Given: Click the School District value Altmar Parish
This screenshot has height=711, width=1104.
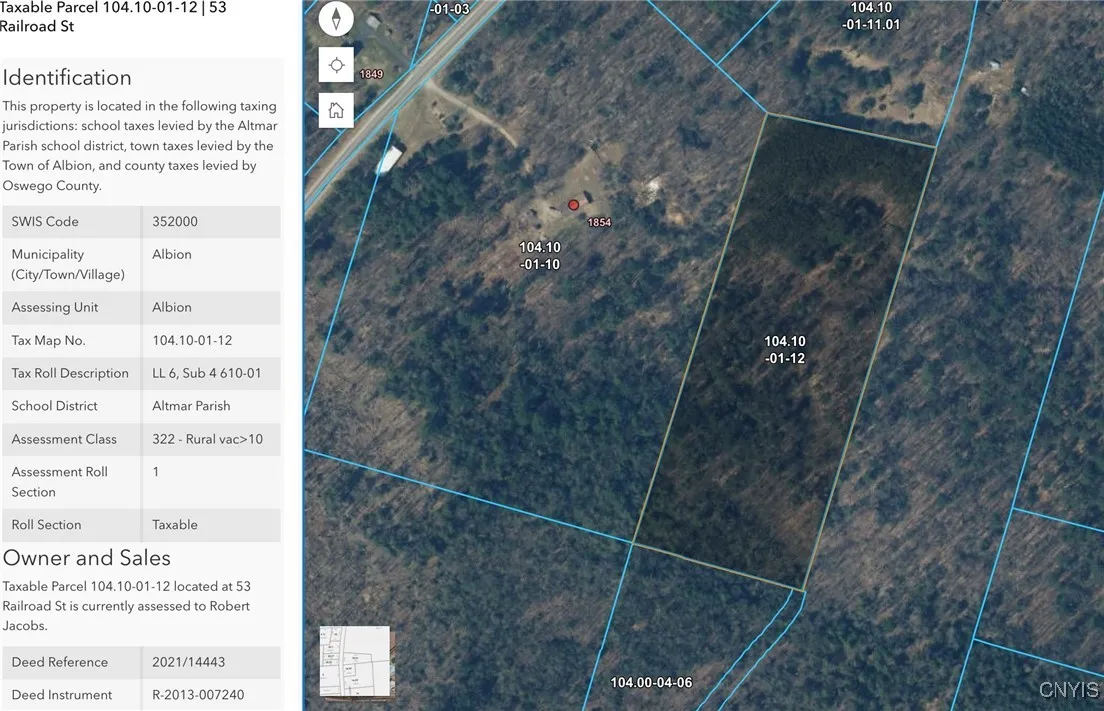Looking at the screenshot, I should [x=191, y=406].
